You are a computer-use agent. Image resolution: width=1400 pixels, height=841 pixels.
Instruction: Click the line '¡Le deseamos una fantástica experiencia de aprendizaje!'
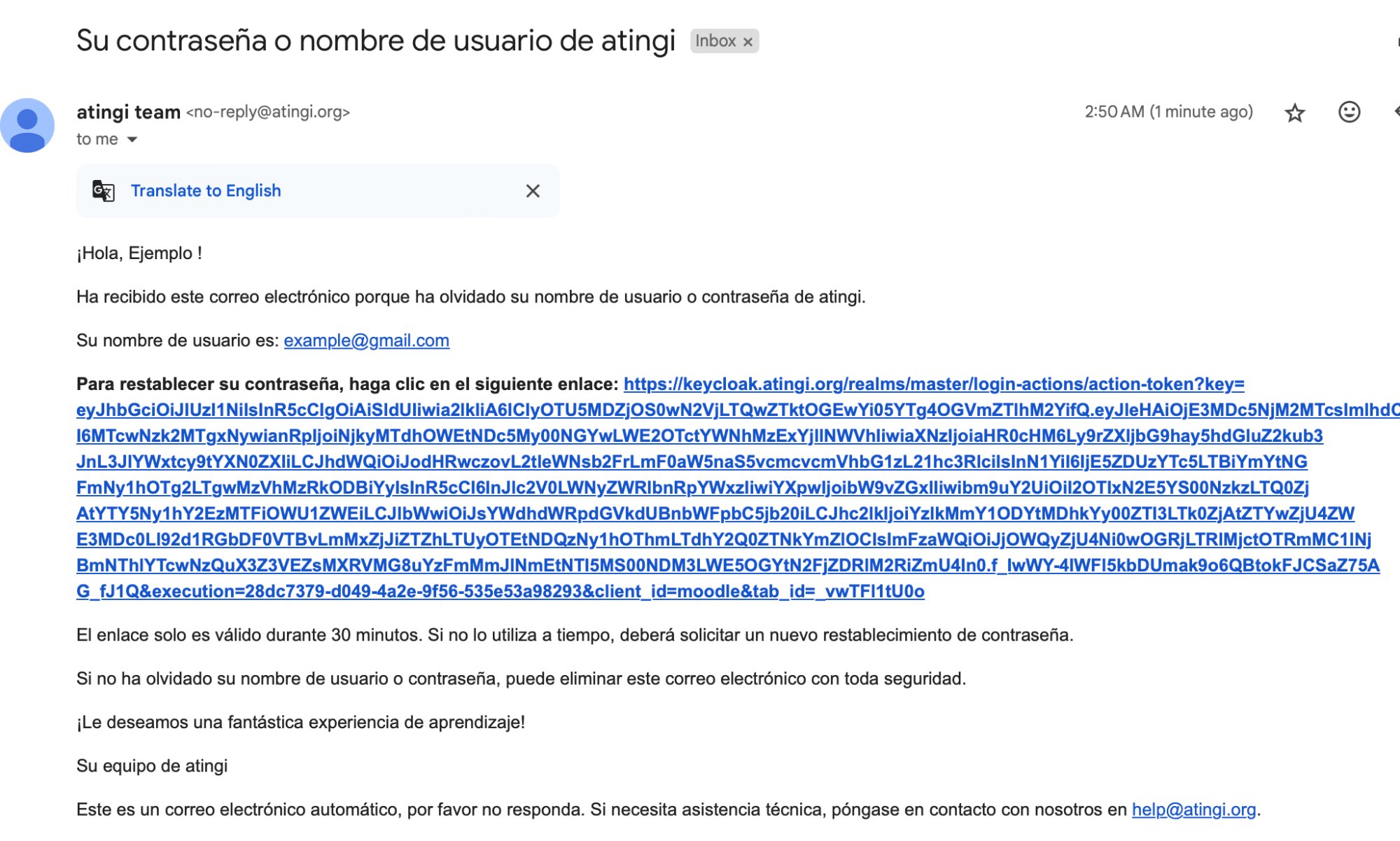click(x=300, y=723)
